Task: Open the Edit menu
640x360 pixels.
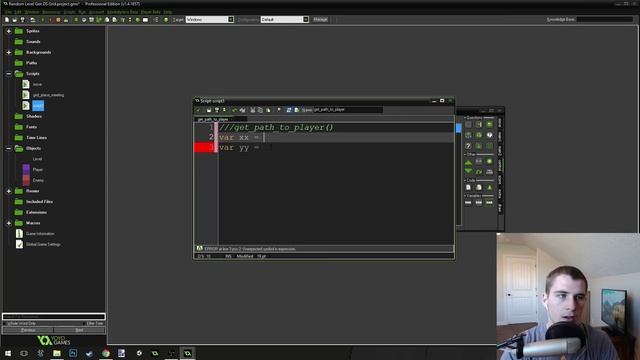Action: [18, 12]
